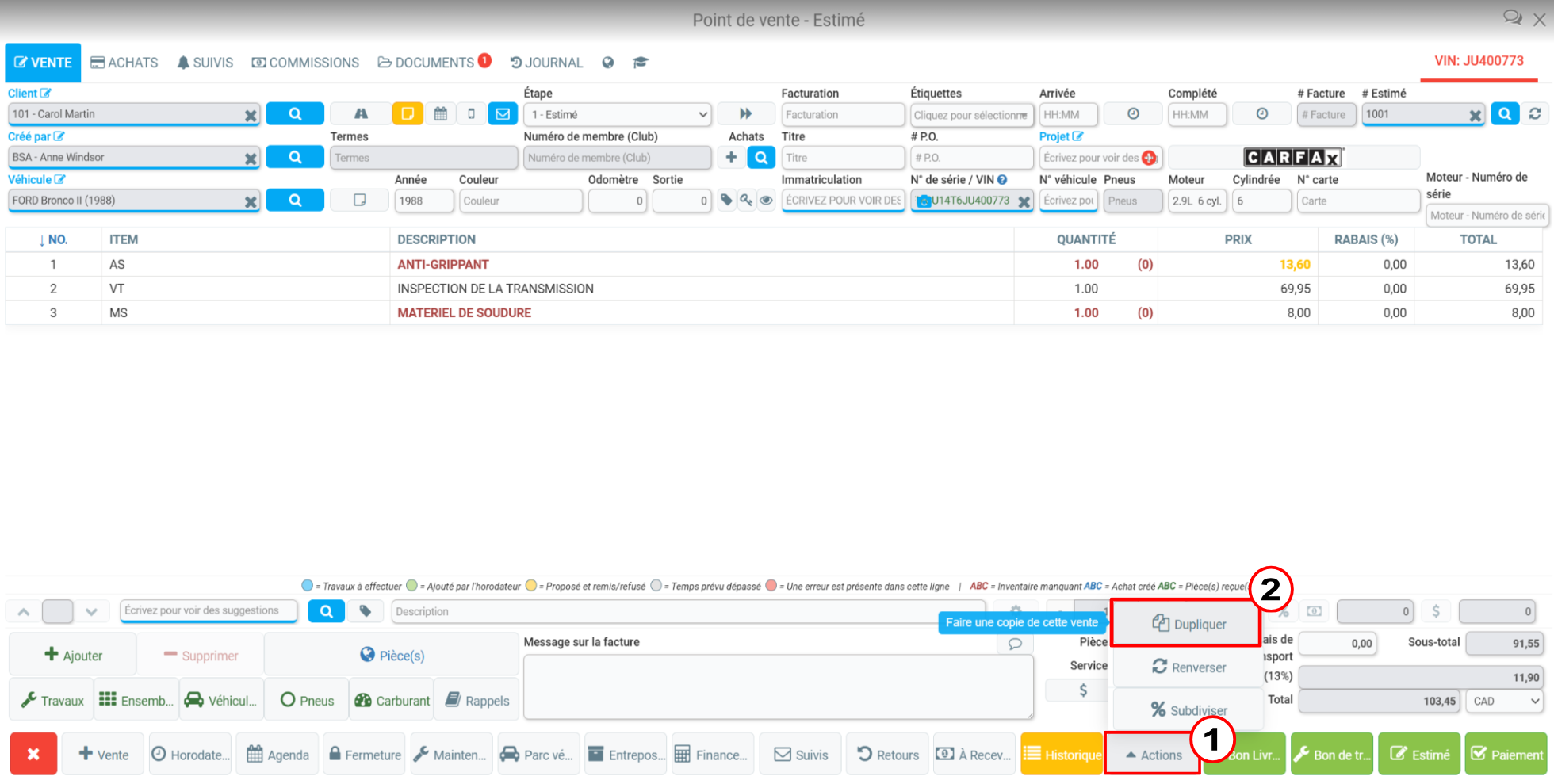Click the mobile phone icon button
The image size is (1554, 784).
[x=471, y=114]
